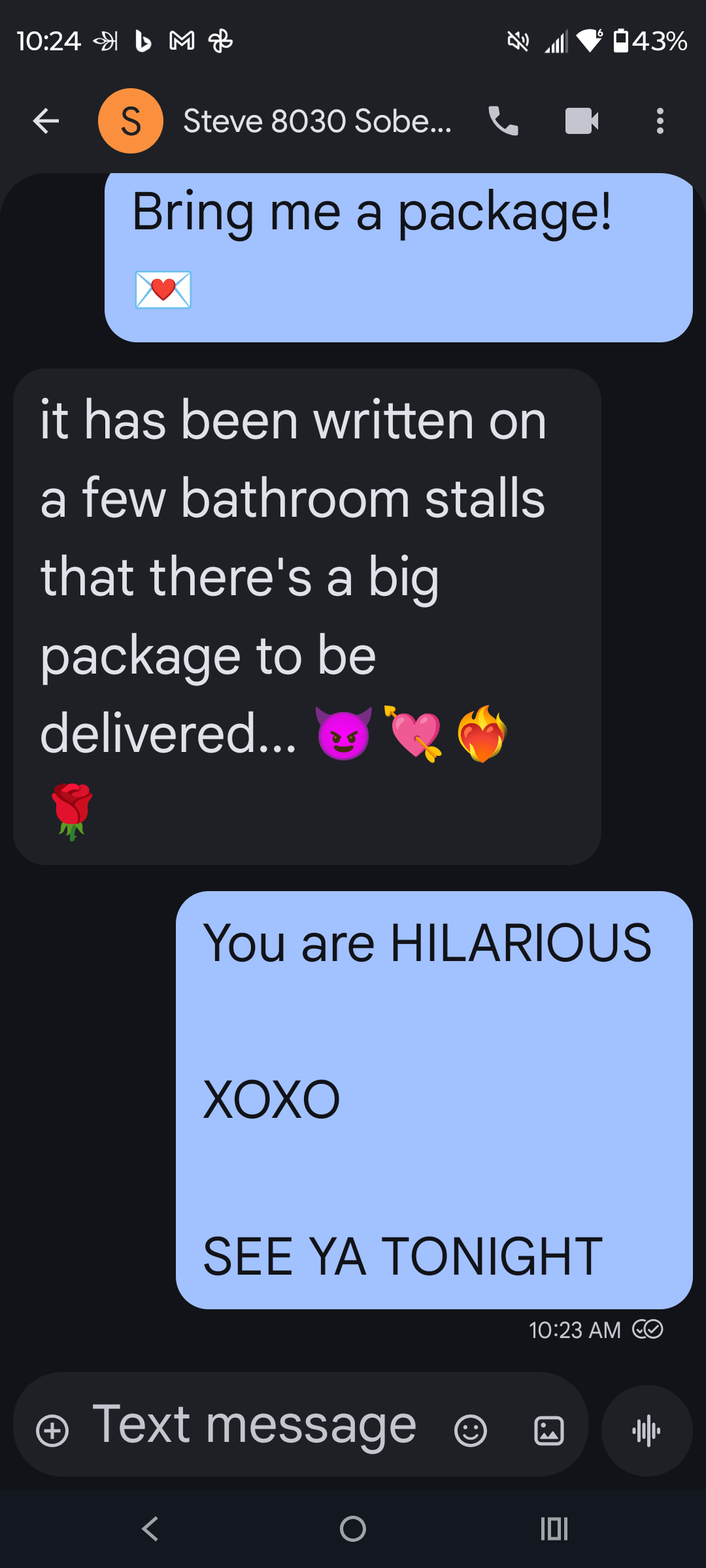
Task: Open attachment plus button in message bar
Action: pyautogui.click(x=52, y=1431)
